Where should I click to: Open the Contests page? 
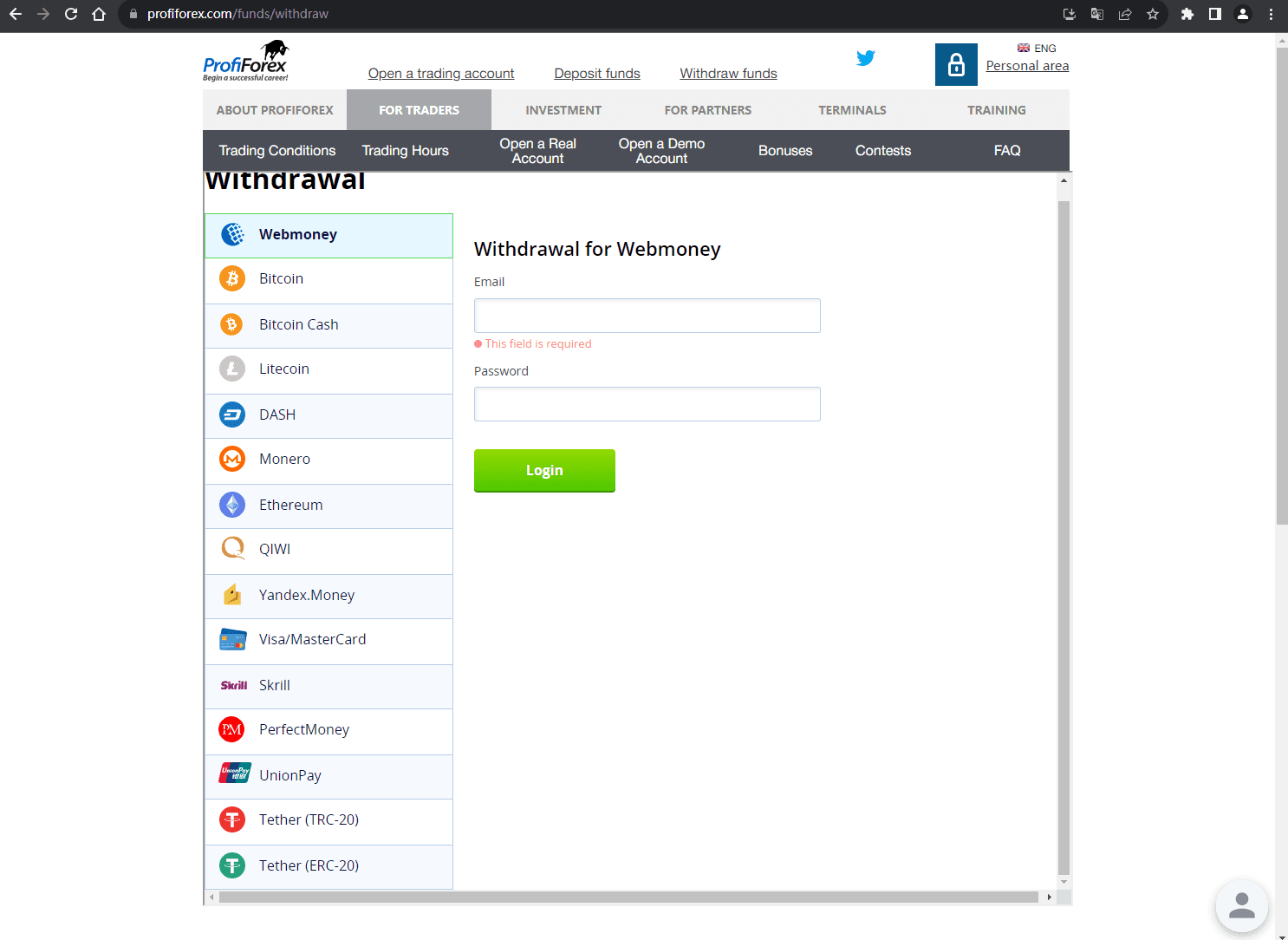pyautogui.click(x=883, y=151)
